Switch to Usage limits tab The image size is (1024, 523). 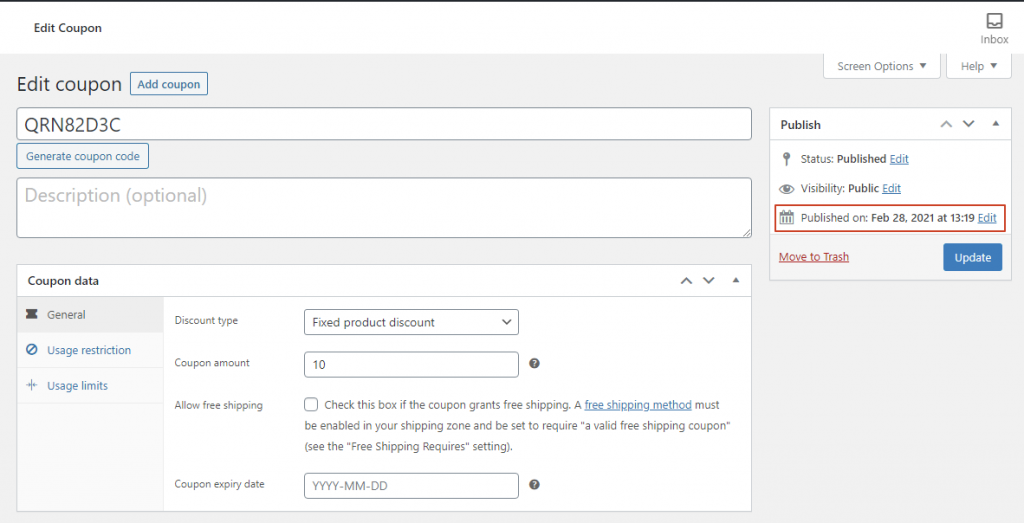tap(77, 386)
